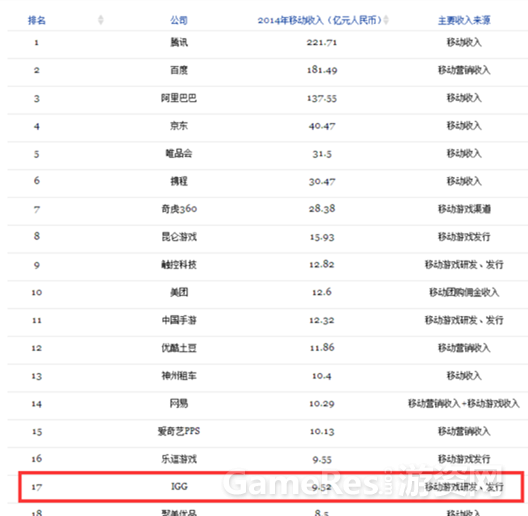Select 移动团购佣金收入 in 美团 row
Image resolution: width=528 pixels, height=516 pixels.
point(464,292)
